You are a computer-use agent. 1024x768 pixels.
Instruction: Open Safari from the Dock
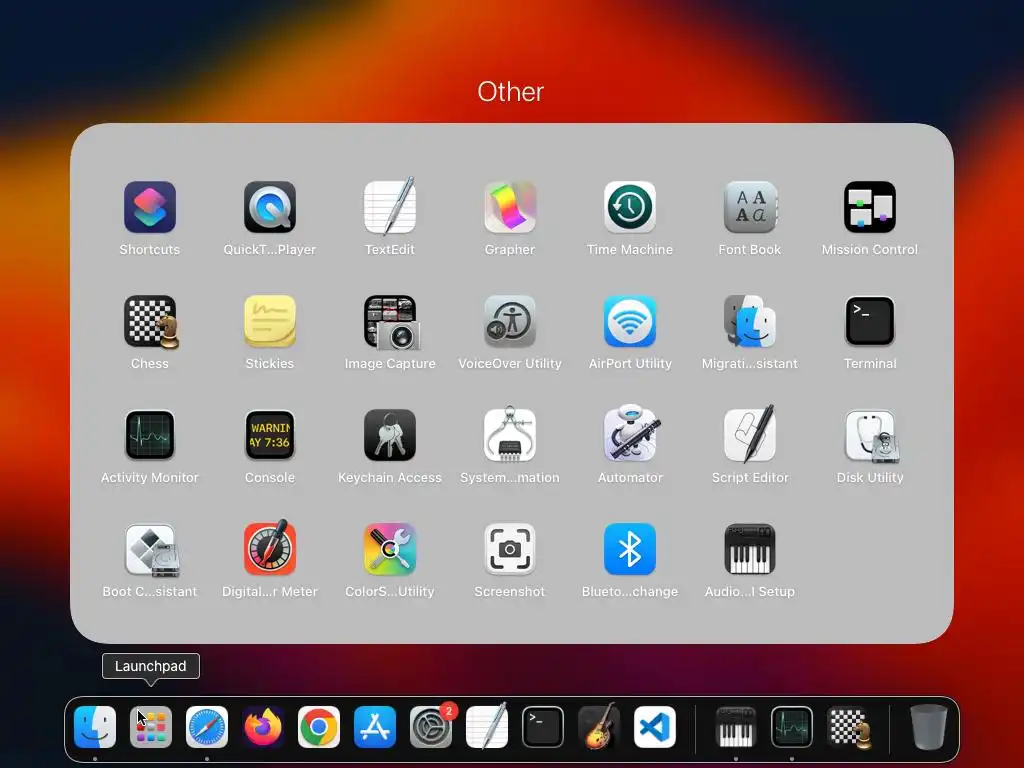point(207,727)
